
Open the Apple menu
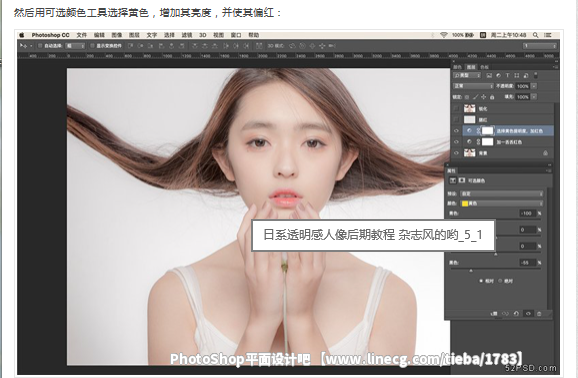22,35
